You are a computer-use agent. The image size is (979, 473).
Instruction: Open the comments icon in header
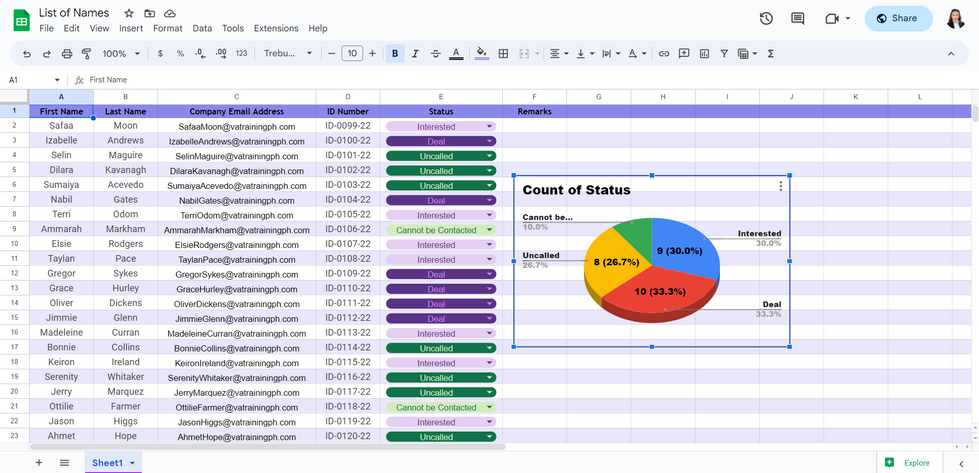tap(797, 18)
